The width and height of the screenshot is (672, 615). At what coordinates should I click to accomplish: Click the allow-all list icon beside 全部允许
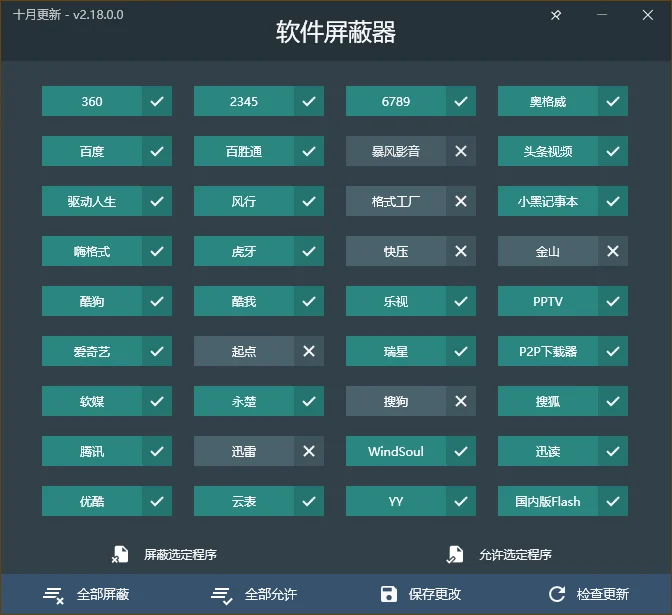coord(222,595)
